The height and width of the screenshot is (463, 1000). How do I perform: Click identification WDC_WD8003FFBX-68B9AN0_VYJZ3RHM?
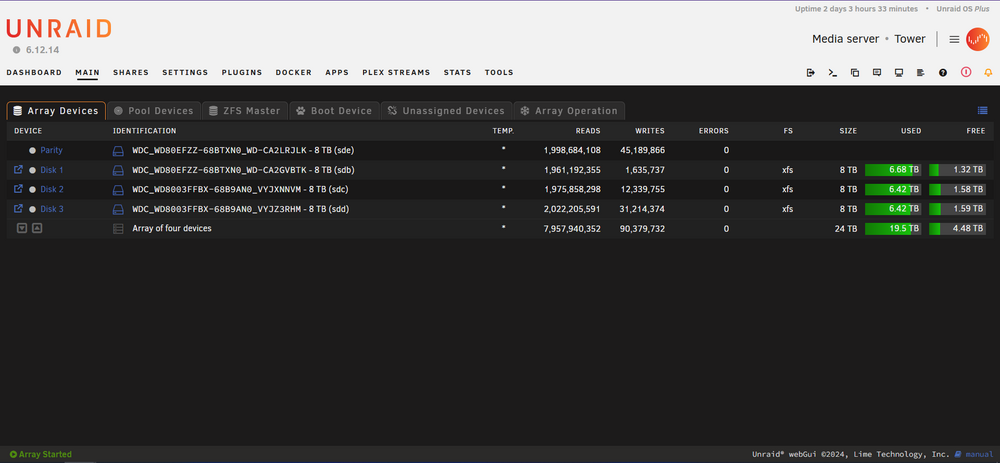(x=217, y=209)
